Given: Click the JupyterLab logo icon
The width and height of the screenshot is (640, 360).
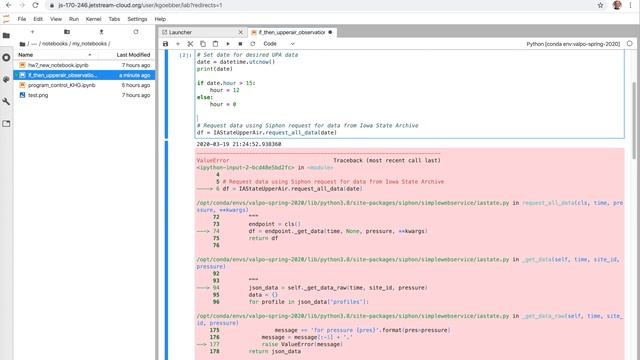Looking at the screenshot, I should (6, 19).
